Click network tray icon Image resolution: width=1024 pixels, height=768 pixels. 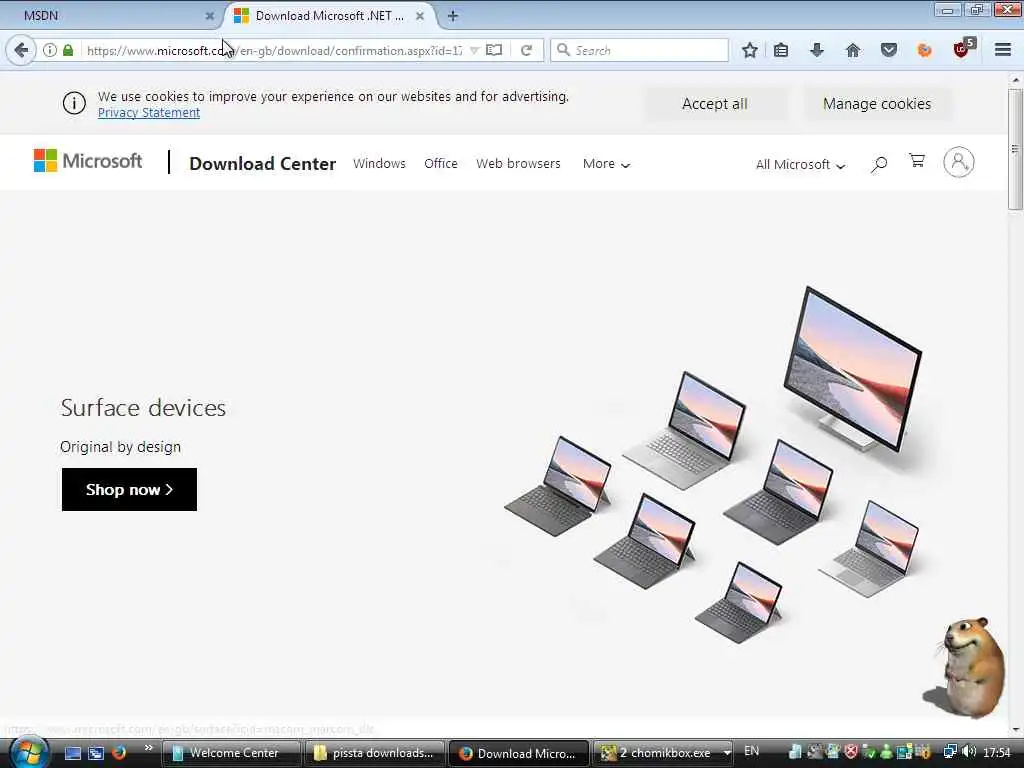coord(950,752)
